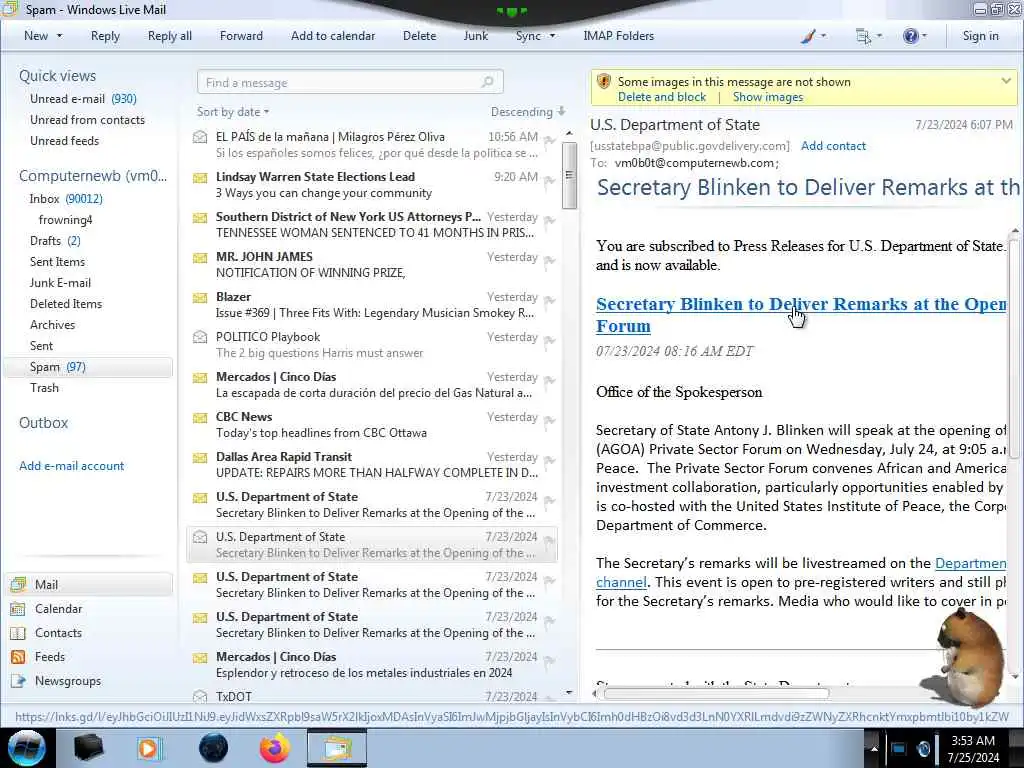
Task: Open Mail view icon in bottom pane
Action: tap(18, 584)
